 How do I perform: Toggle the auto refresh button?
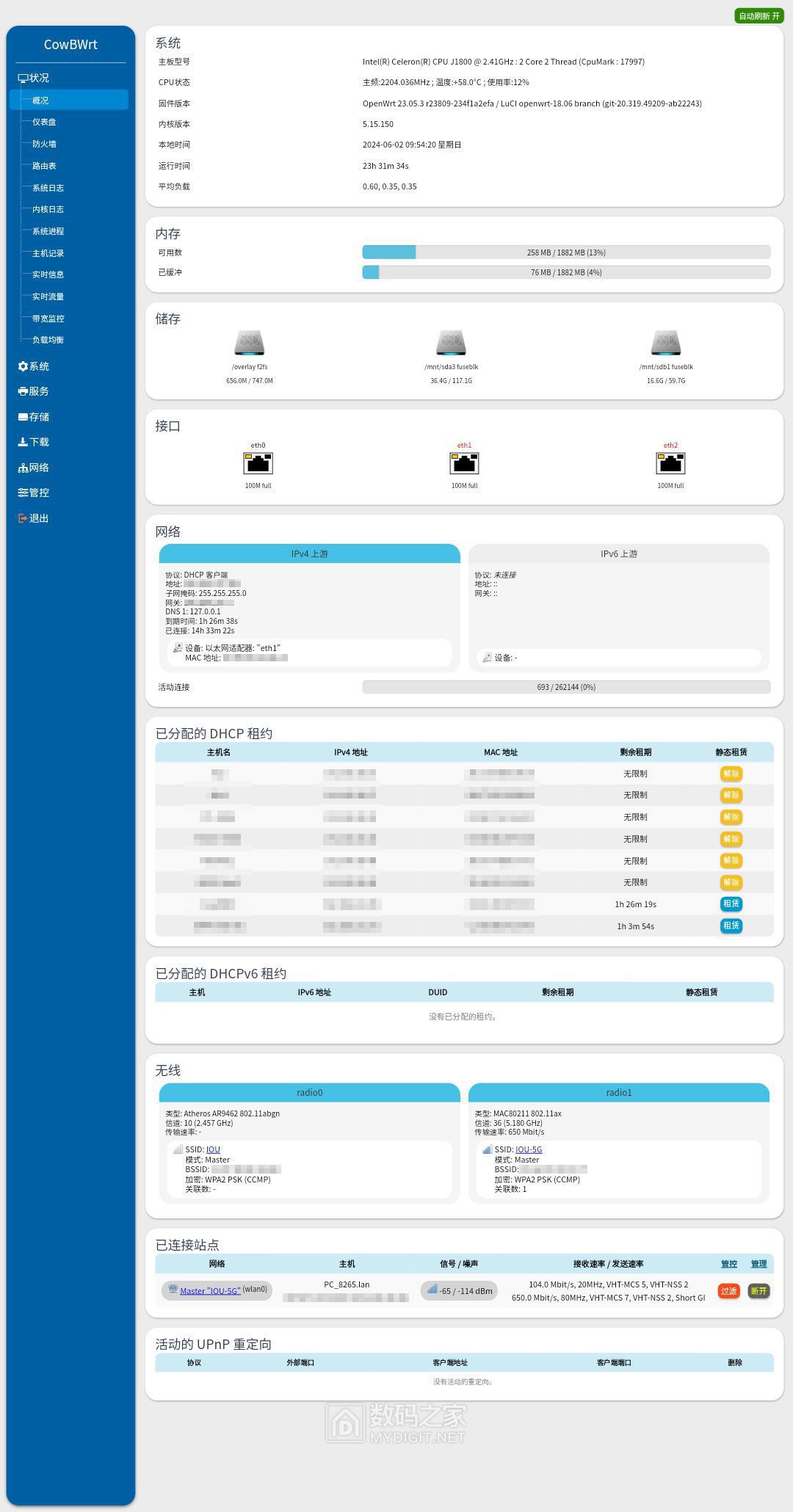tap(759, 16)
